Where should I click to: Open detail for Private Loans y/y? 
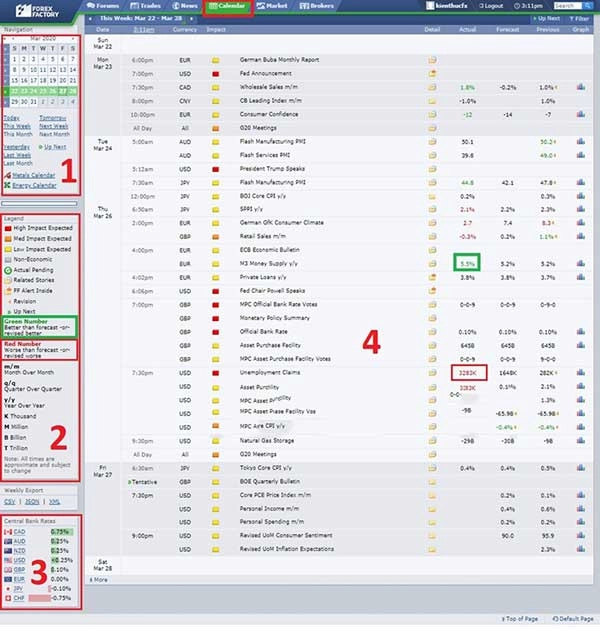coord(432,278)
